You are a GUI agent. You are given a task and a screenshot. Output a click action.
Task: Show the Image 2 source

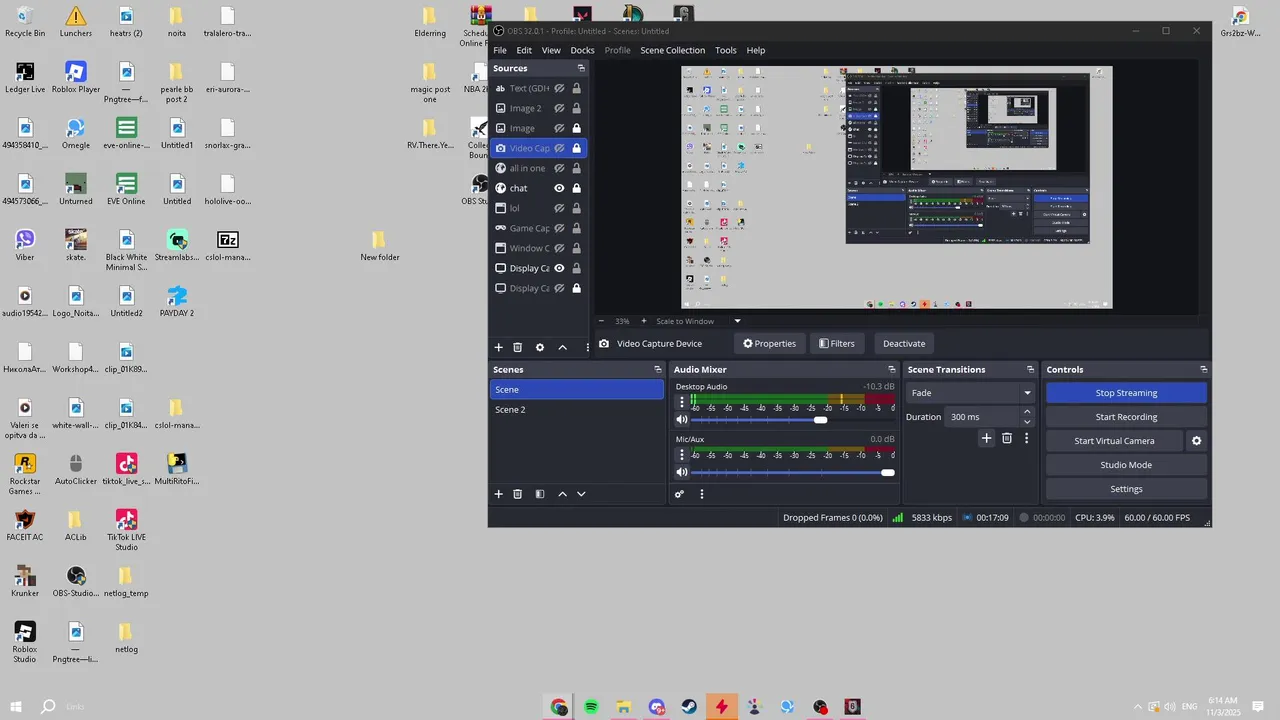pyautogui.click(x=559, y=108)
